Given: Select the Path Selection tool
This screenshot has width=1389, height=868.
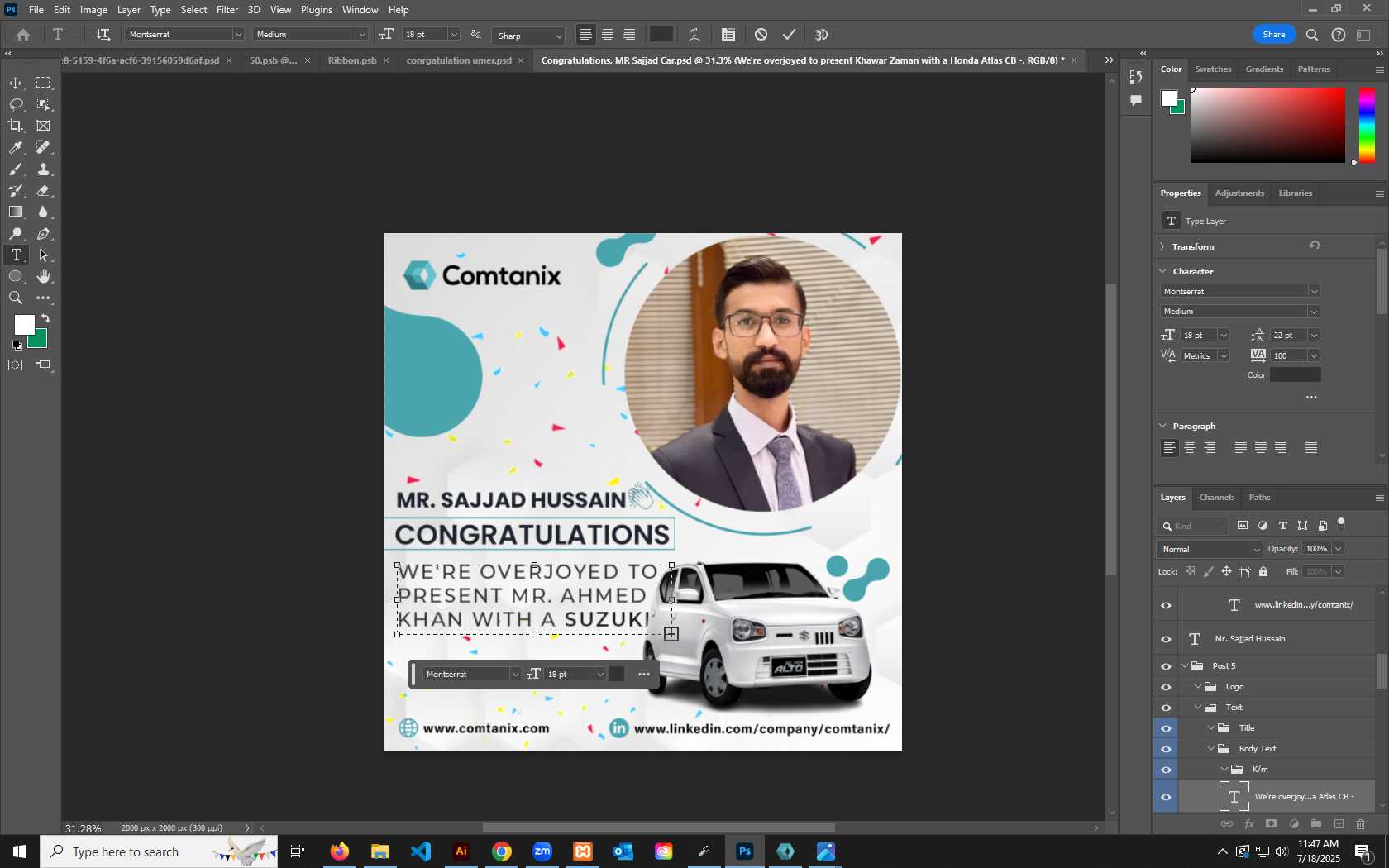Looking at the screenshot, I should pyautogui.click(x=44, y=255).
